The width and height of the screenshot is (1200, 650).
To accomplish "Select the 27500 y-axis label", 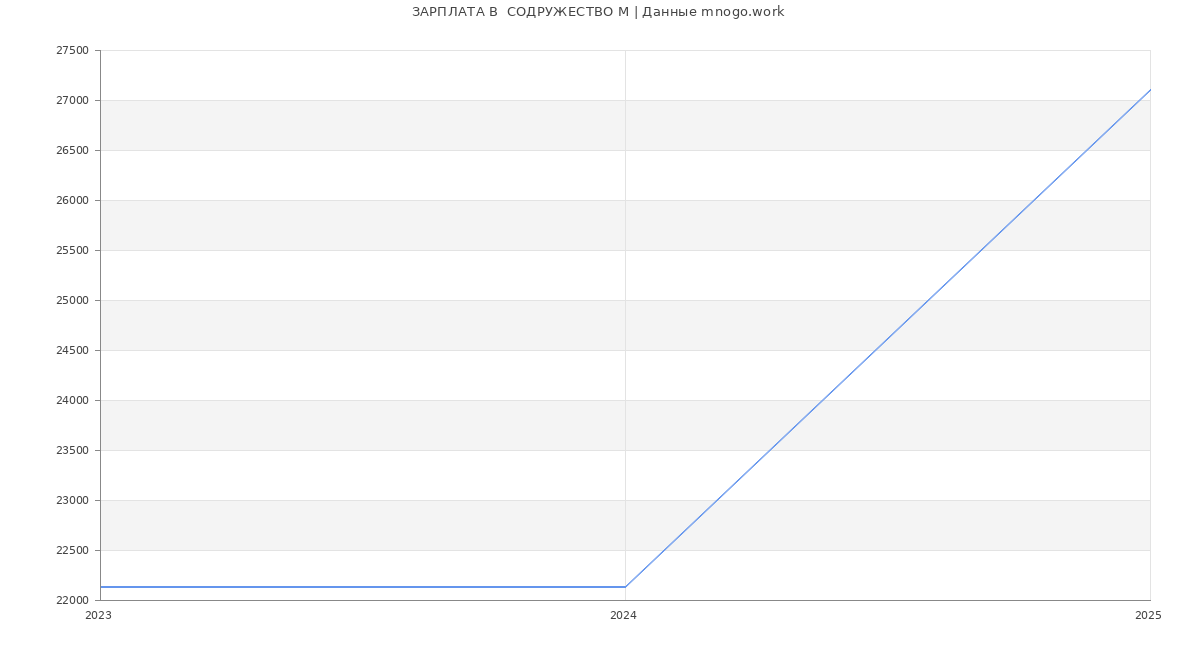I will click(x=72, y=51).
